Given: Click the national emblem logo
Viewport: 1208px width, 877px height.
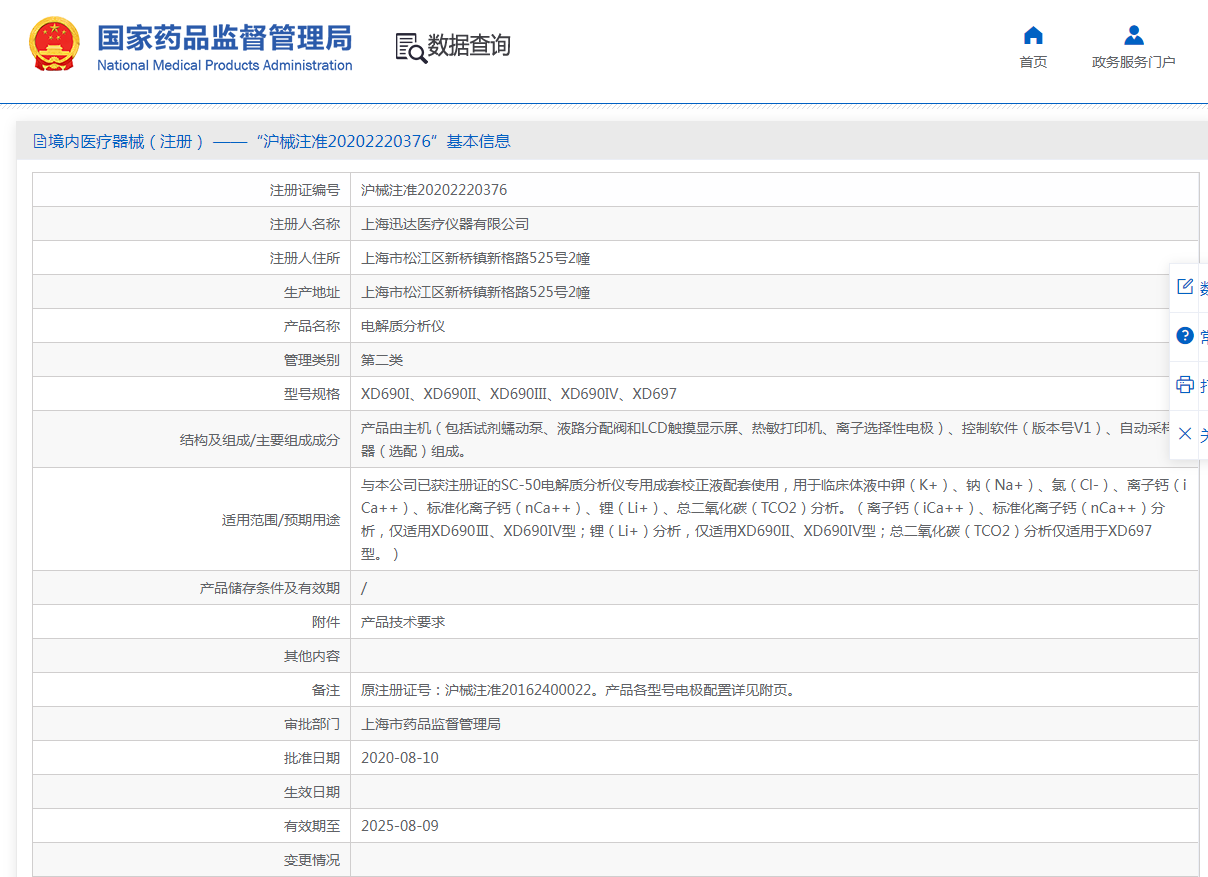Looking at the screenshot, I should click(x=55, y=45).
